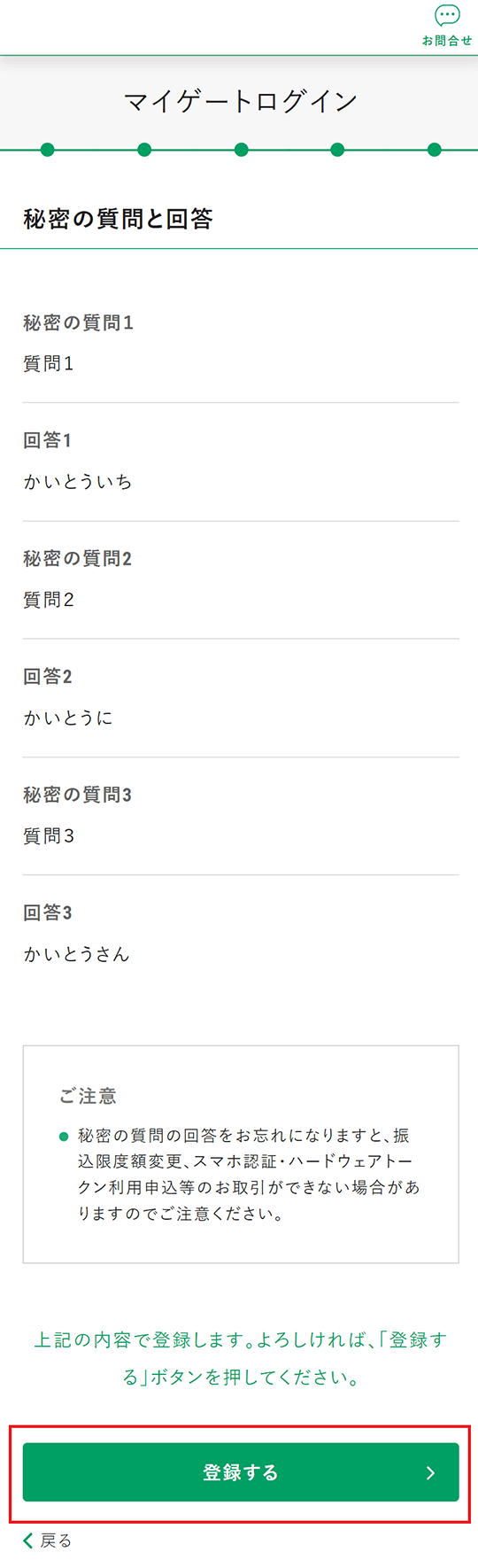Click the 登録する green button
This screenshot has width=478, height=1568.
point(241,1471)
